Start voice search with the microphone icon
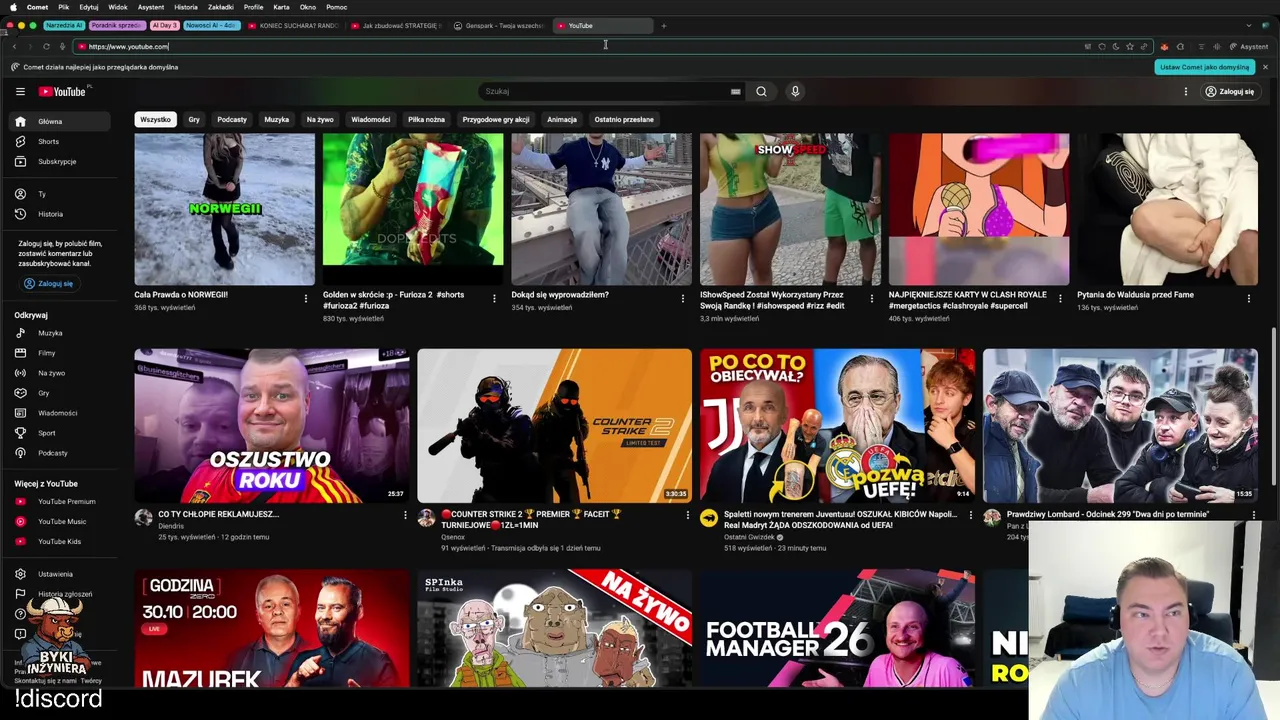The image size is (1280, 720). point(795,91)
